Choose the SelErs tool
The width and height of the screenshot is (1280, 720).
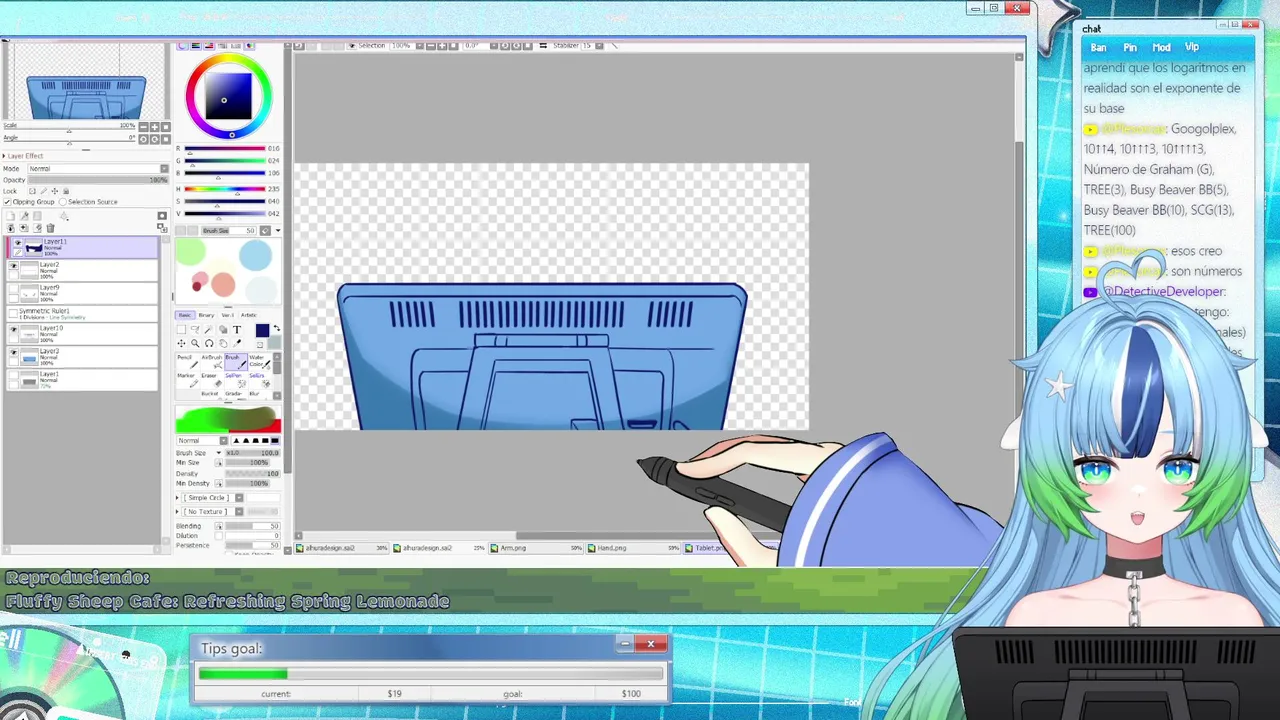[x=259, y=380]
